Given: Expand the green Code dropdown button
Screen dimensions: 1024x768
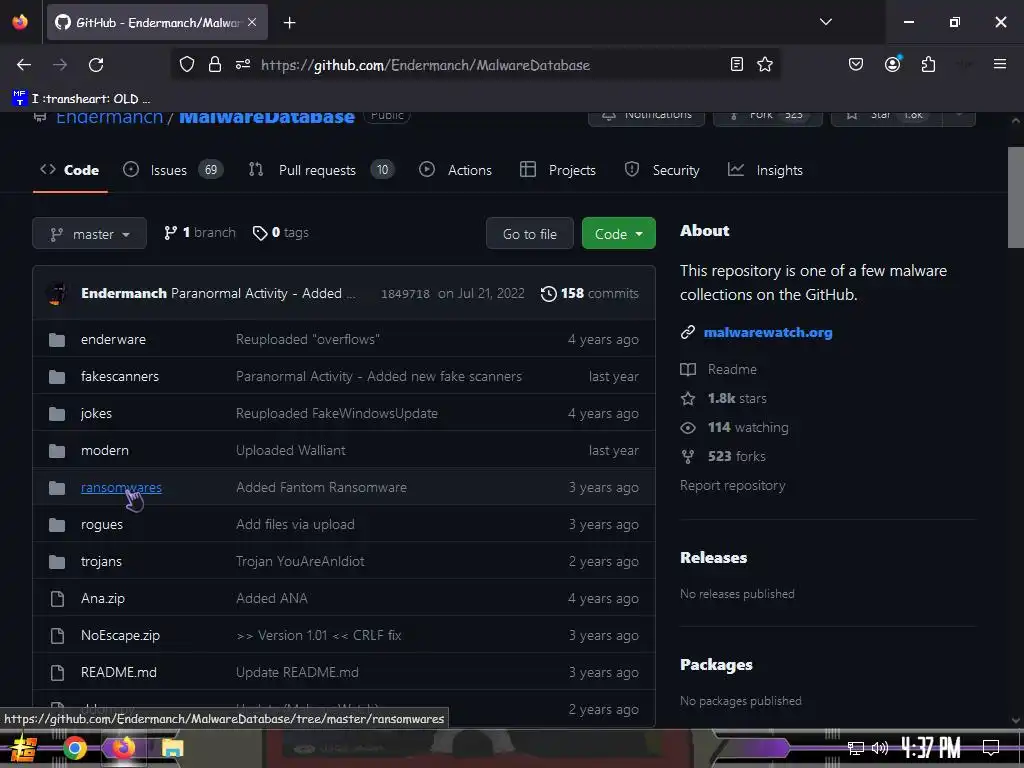Looking at the screenshot, I should tap(618, 234).
